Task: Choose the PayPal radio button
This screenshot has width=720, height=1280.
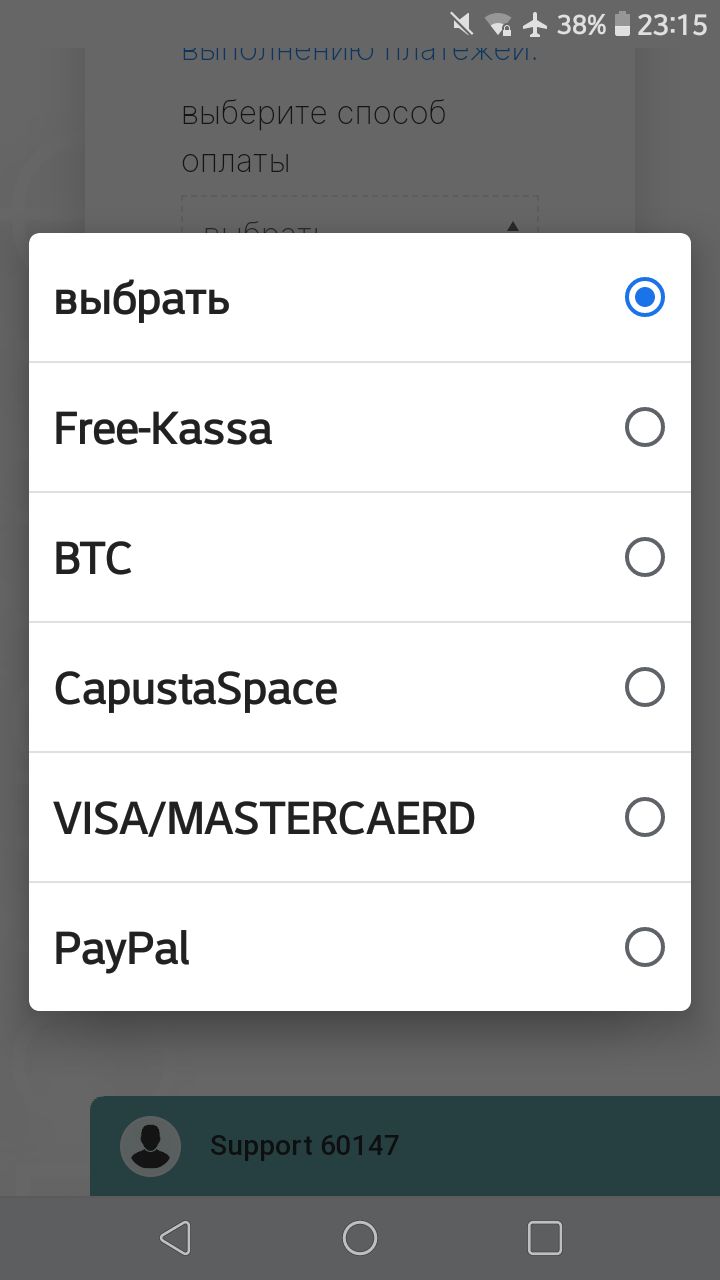Action: tap(644, 947)
